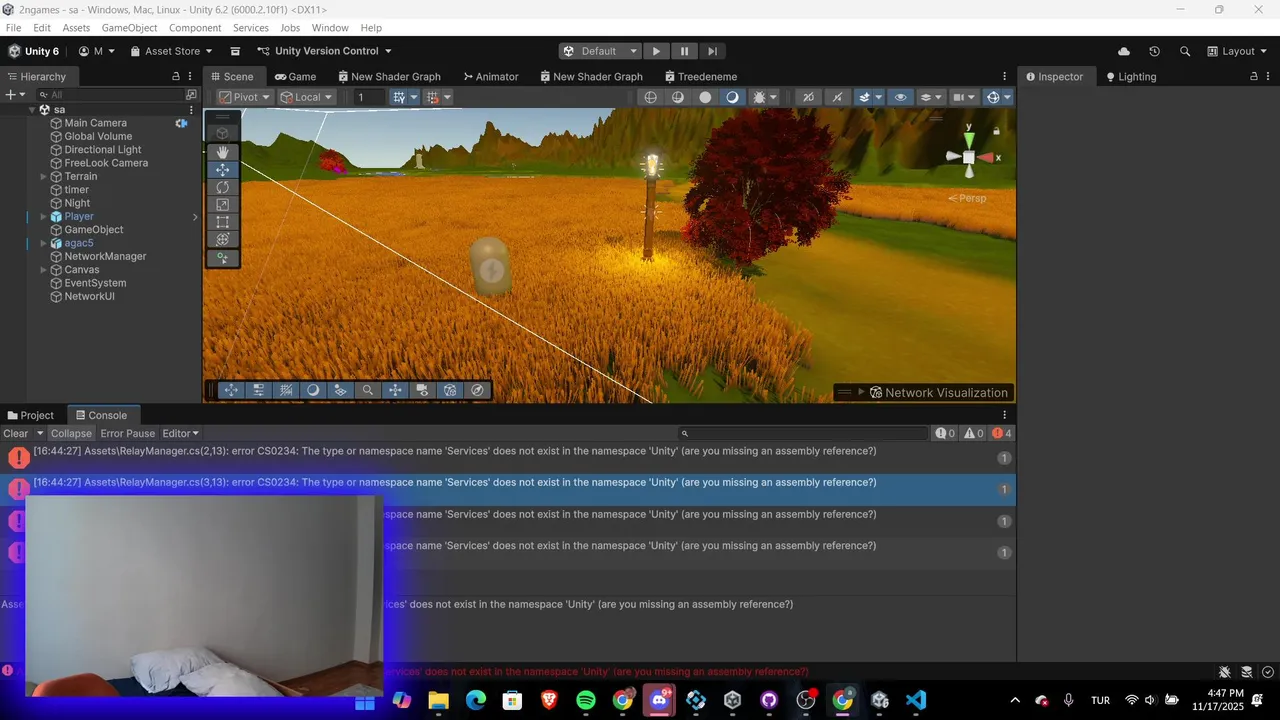This screenshot has width=1280, height=720.
Task: Open Local handle rotation dropdown
Action: (x=307, y=97)
